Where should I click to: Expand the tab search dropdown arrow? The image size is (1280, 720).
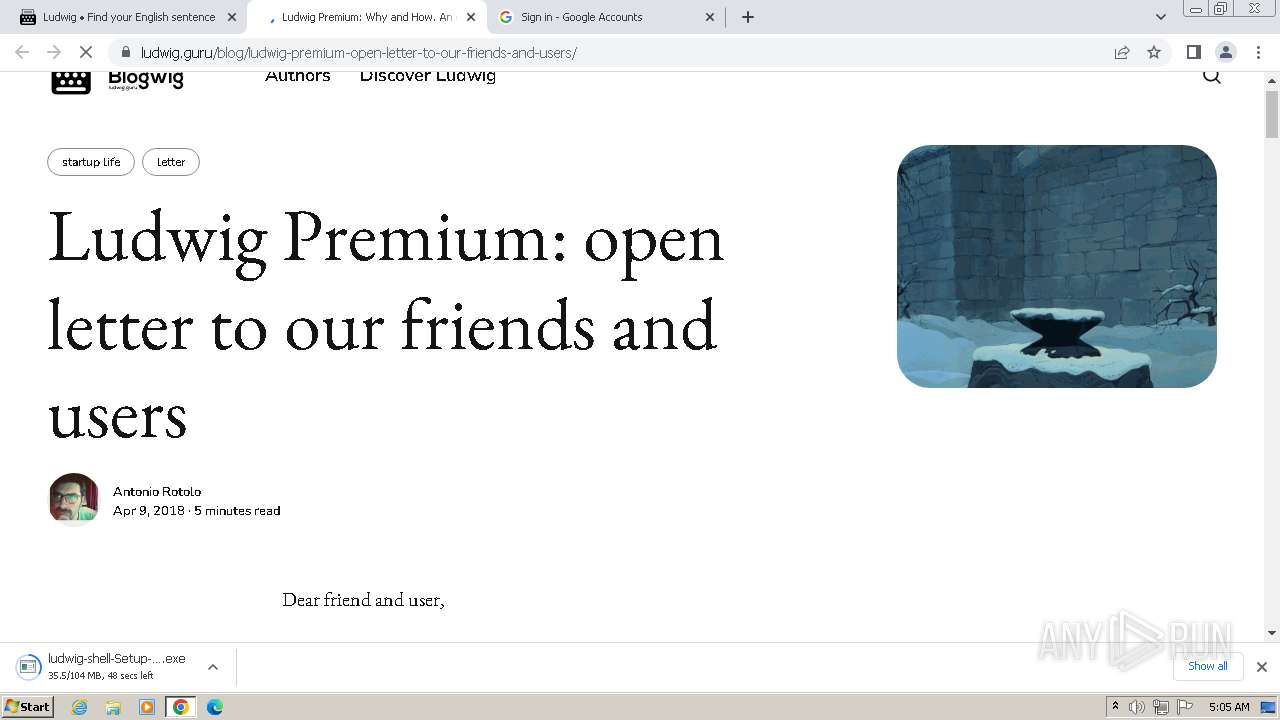[x=1160, y=17]
